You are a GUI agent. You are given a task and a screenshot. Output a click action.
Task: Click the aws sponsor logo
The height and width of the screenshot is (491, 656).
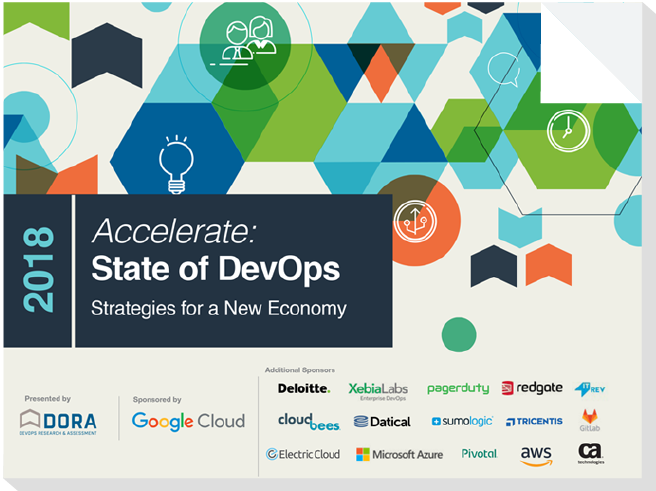(x=536, y=456)
